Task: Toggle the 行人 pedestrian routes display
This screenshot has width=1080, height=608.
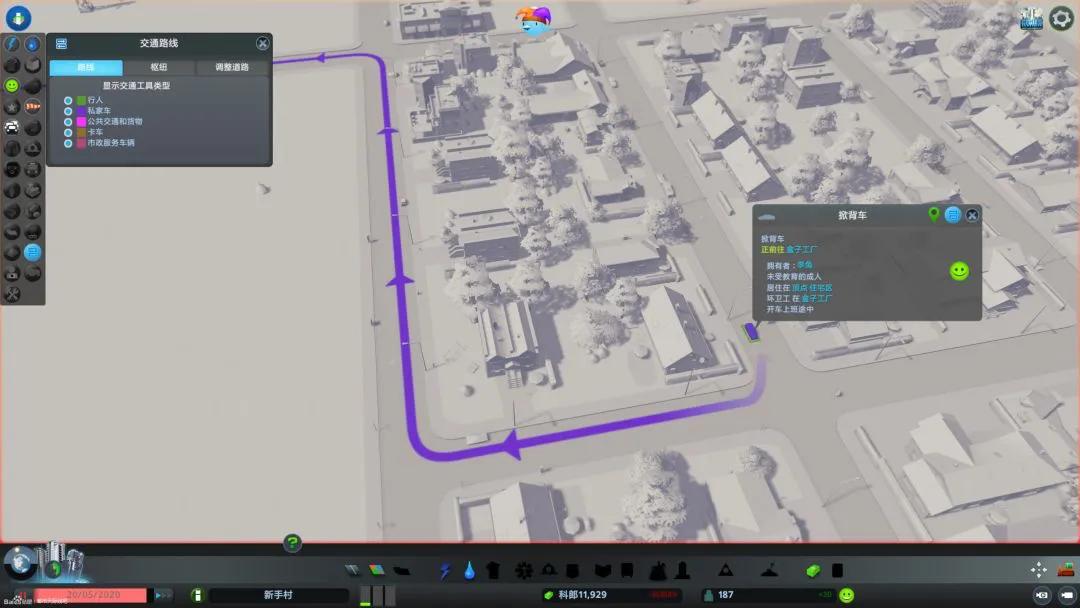Action: [x=68, y=101]
